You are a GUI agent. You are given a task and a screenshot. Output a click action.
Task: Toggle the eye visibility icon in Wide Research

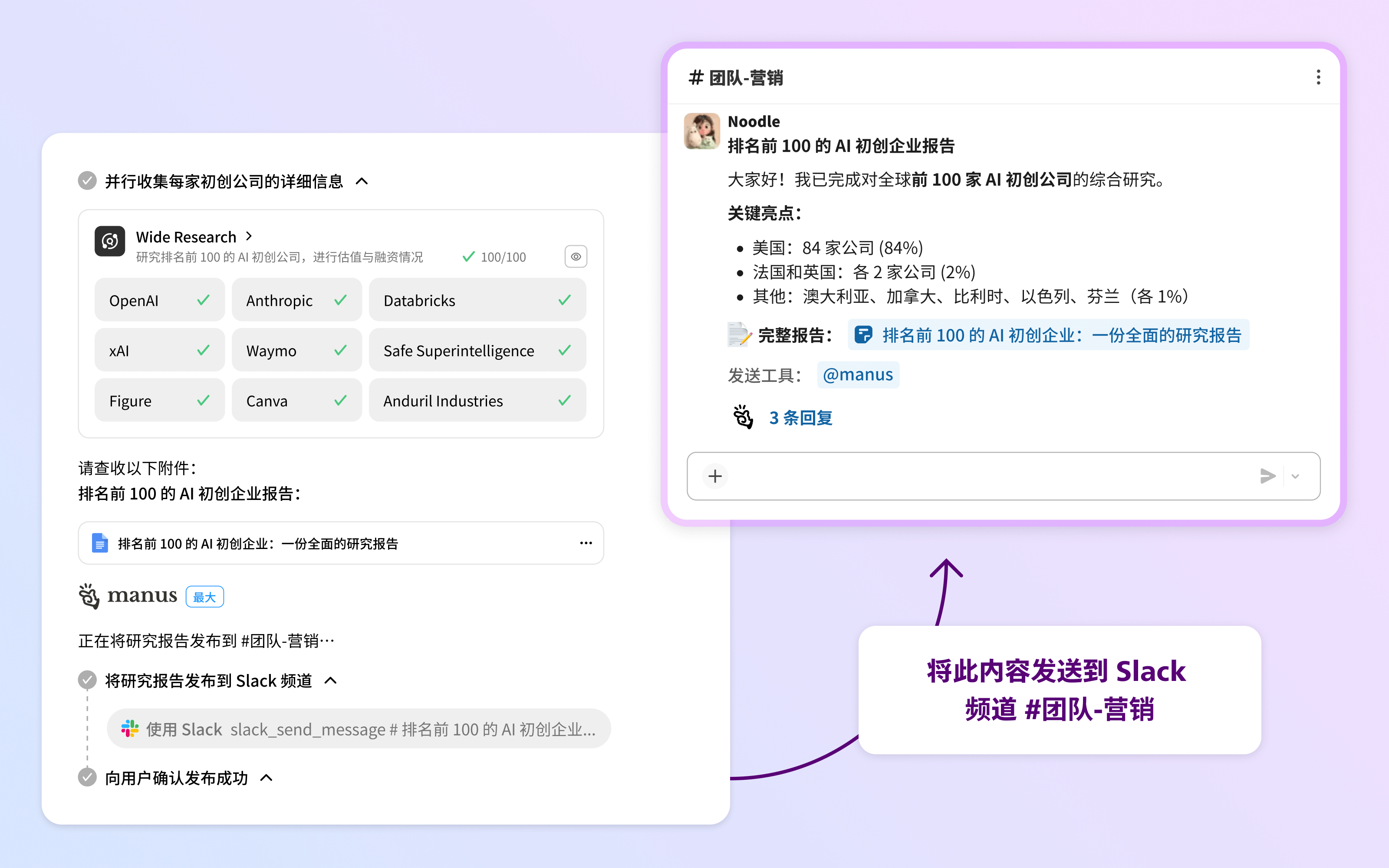coord(576,256)
